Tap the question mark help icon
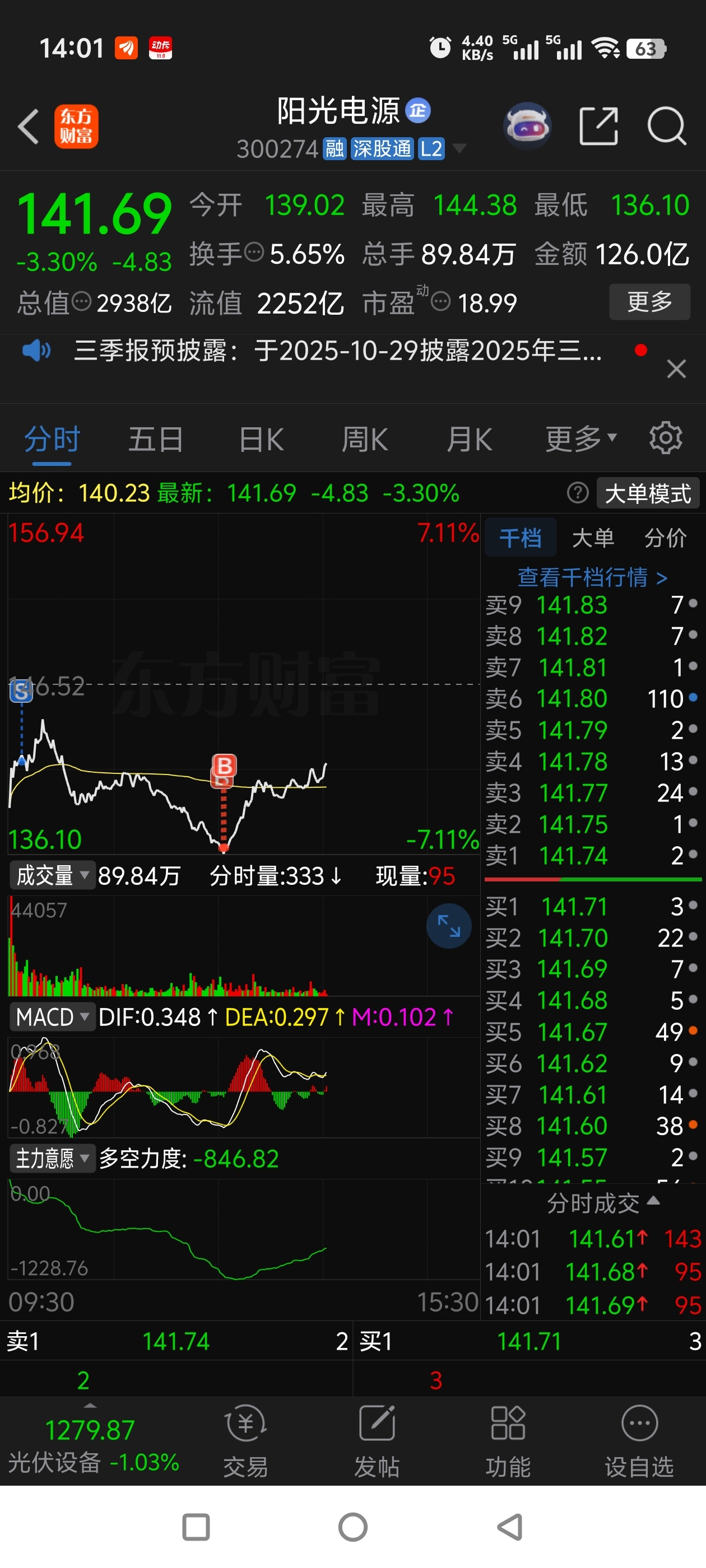The width and height of the screenshot is (706, 1568). click(578, 492)
